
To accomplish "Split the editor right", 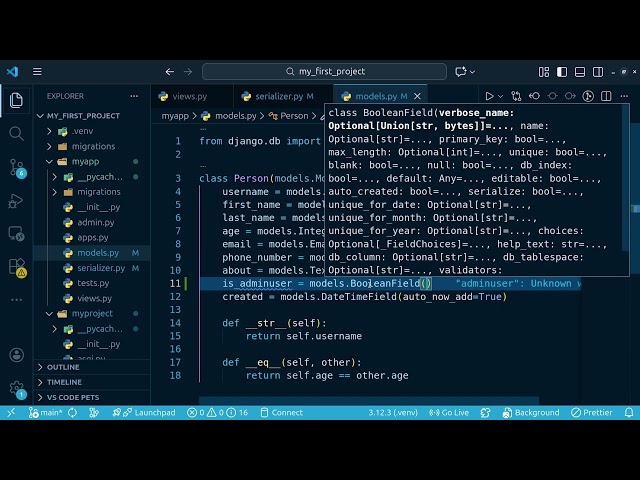I will 606,96.
